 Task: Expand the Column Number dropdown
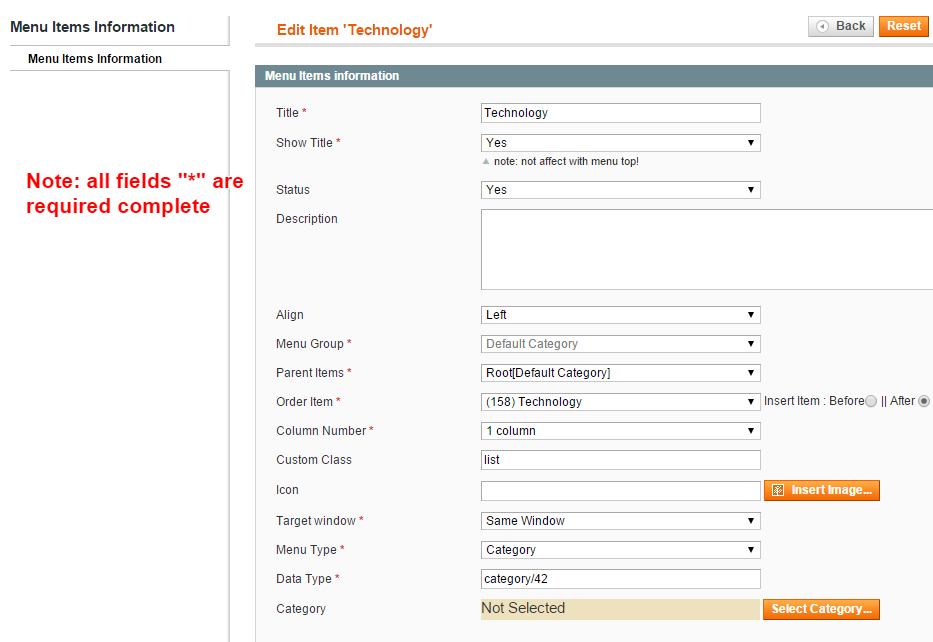(x=621, y=431)
